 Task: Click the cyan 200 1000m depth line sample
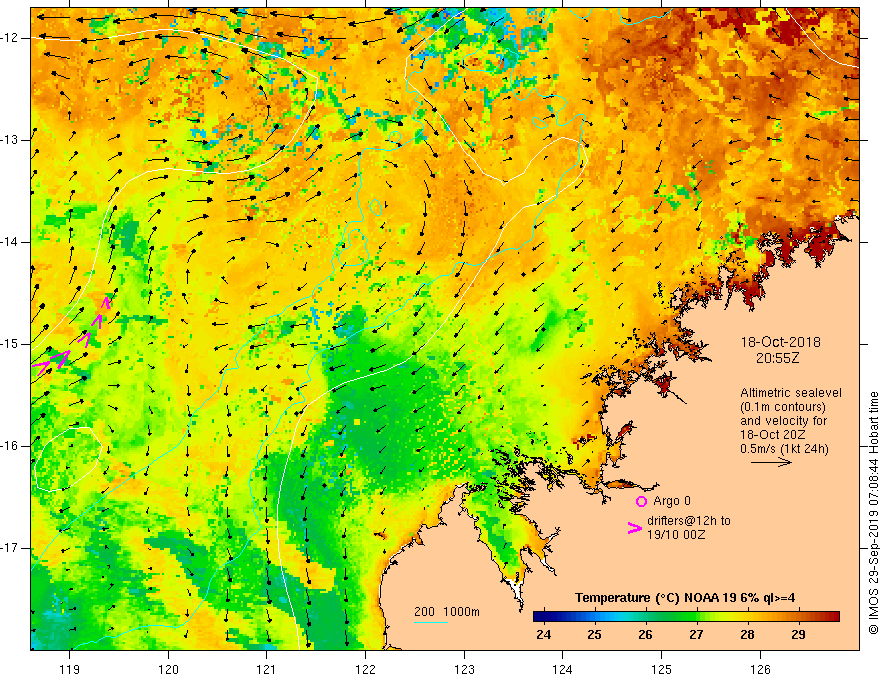coord(430,622)
